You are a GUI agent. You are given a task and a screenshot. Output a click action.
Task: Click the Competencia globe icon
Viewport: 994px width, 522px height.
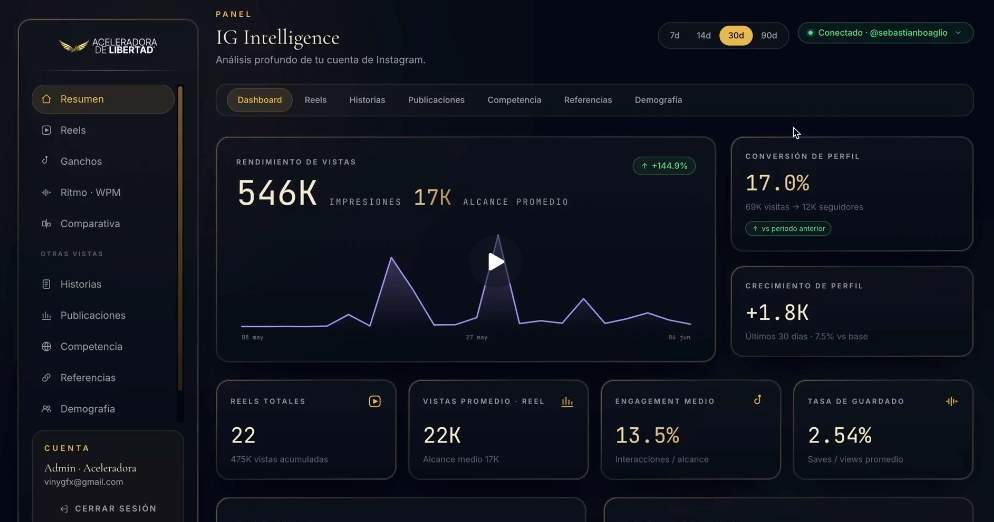(x=46, y=346)
